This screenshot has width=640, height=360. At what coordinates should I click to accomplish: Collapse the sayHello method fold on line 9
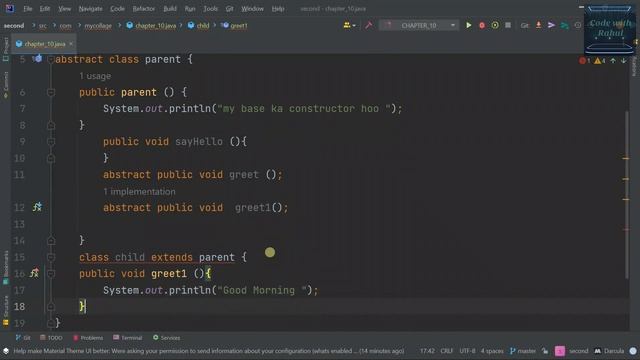[x=51, y=142]
